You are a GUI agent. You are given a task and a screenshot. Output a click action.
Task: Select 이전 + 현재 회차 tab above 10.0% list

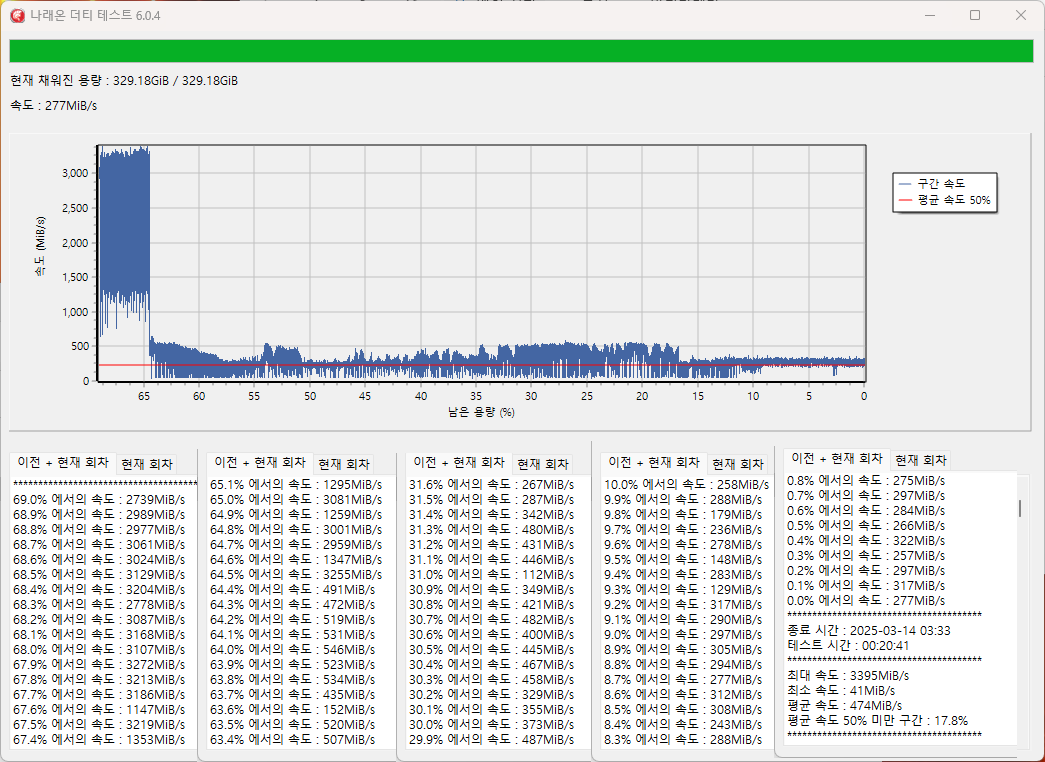point(653,462)
